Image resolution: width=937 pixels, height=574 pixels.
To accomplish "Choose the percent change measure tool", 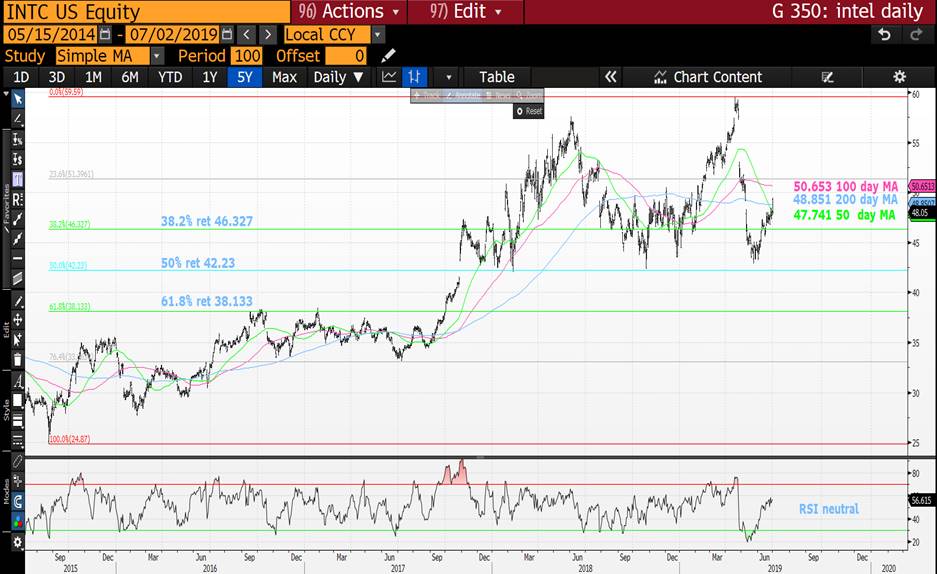I will tap(18, 139).
